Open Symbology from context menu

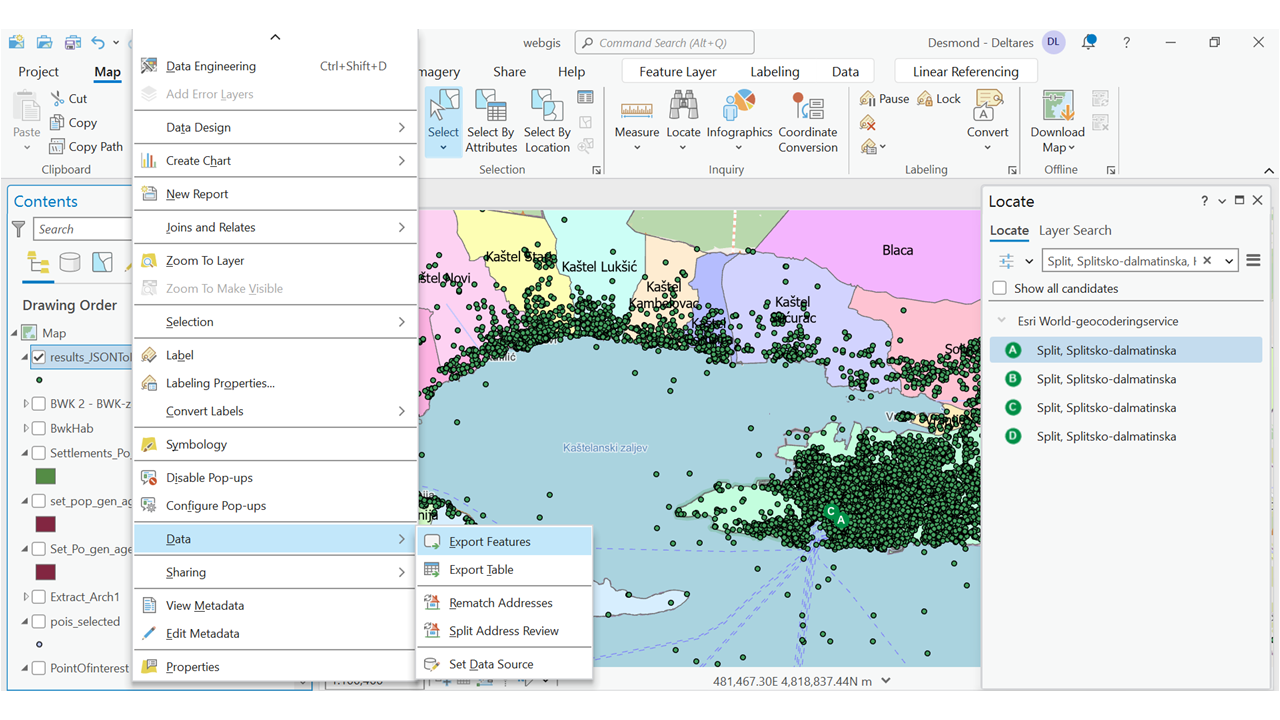coord(275,444)
